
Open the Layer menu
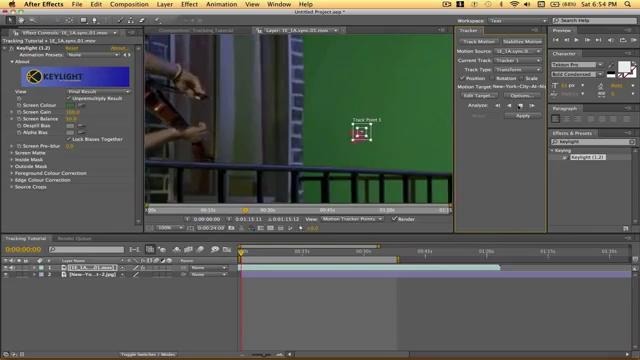(x=164, y=4)
